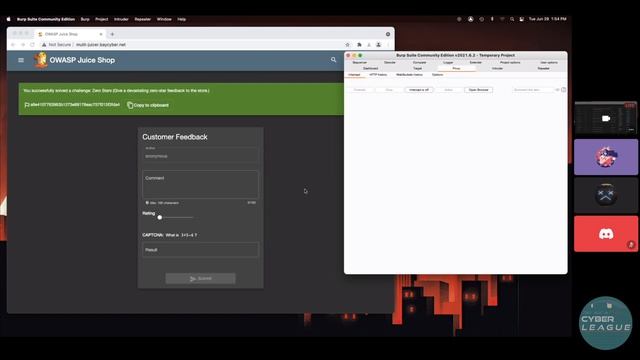This screenshot has height=360, width=640.
Task: Select the screen-share video thumbnail
Action: coord(606,118)
